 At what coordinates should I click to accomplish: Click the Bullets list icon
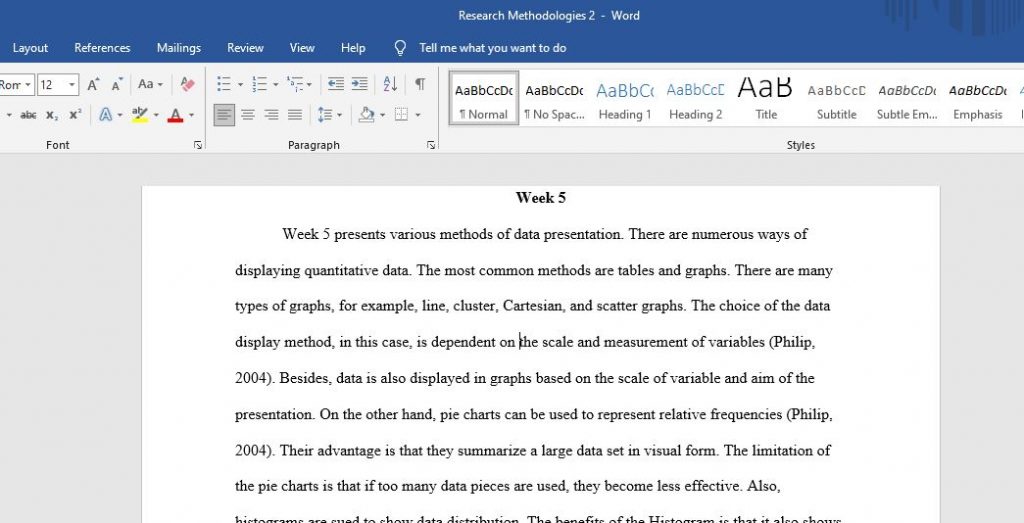(x=224, y=84)
